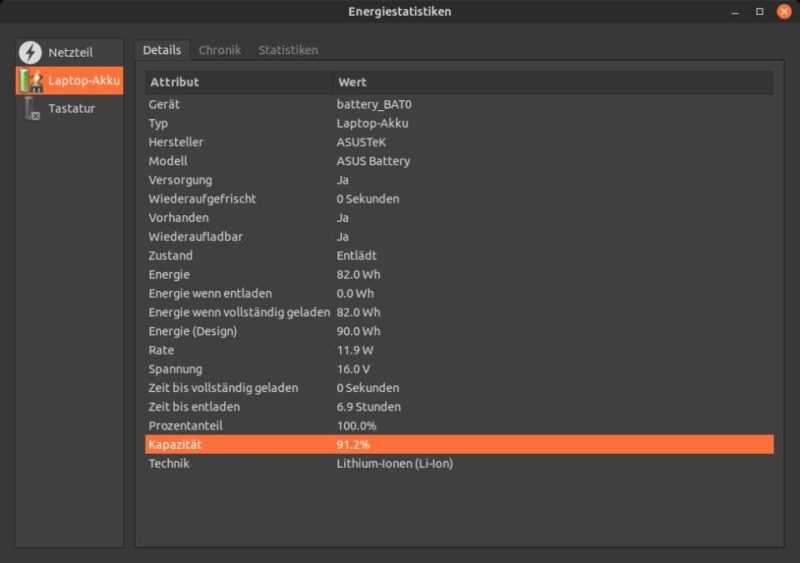Select the Netzteil device label in sidebar
This screenshot has height=563, width=800.
tap(70, 52)
